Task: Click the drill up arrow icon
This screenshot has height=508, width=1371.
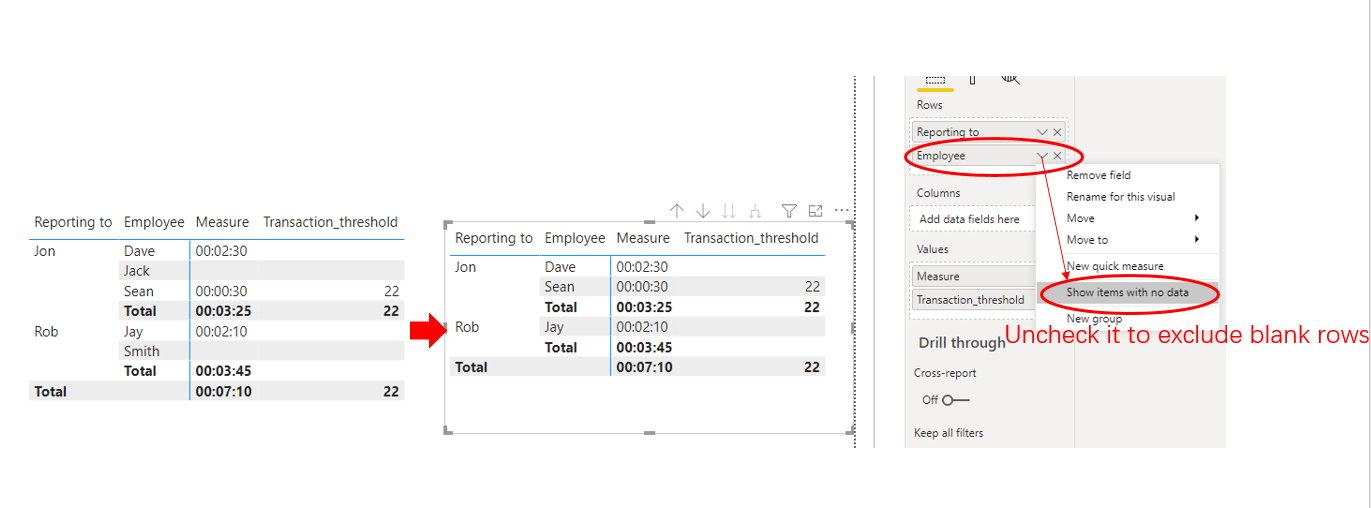Action: point(677,211)
